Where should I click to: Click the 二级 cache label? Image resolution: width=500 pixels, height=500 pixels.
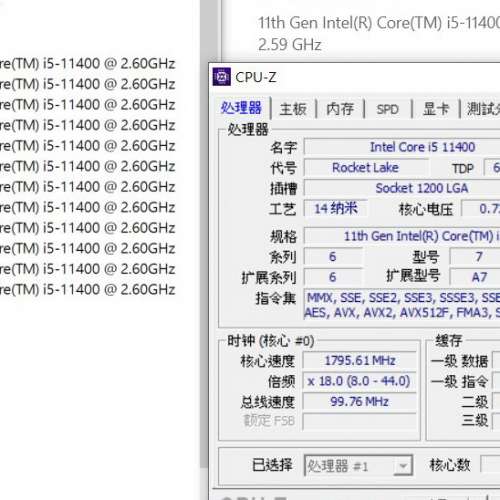[x=475, y=402]
